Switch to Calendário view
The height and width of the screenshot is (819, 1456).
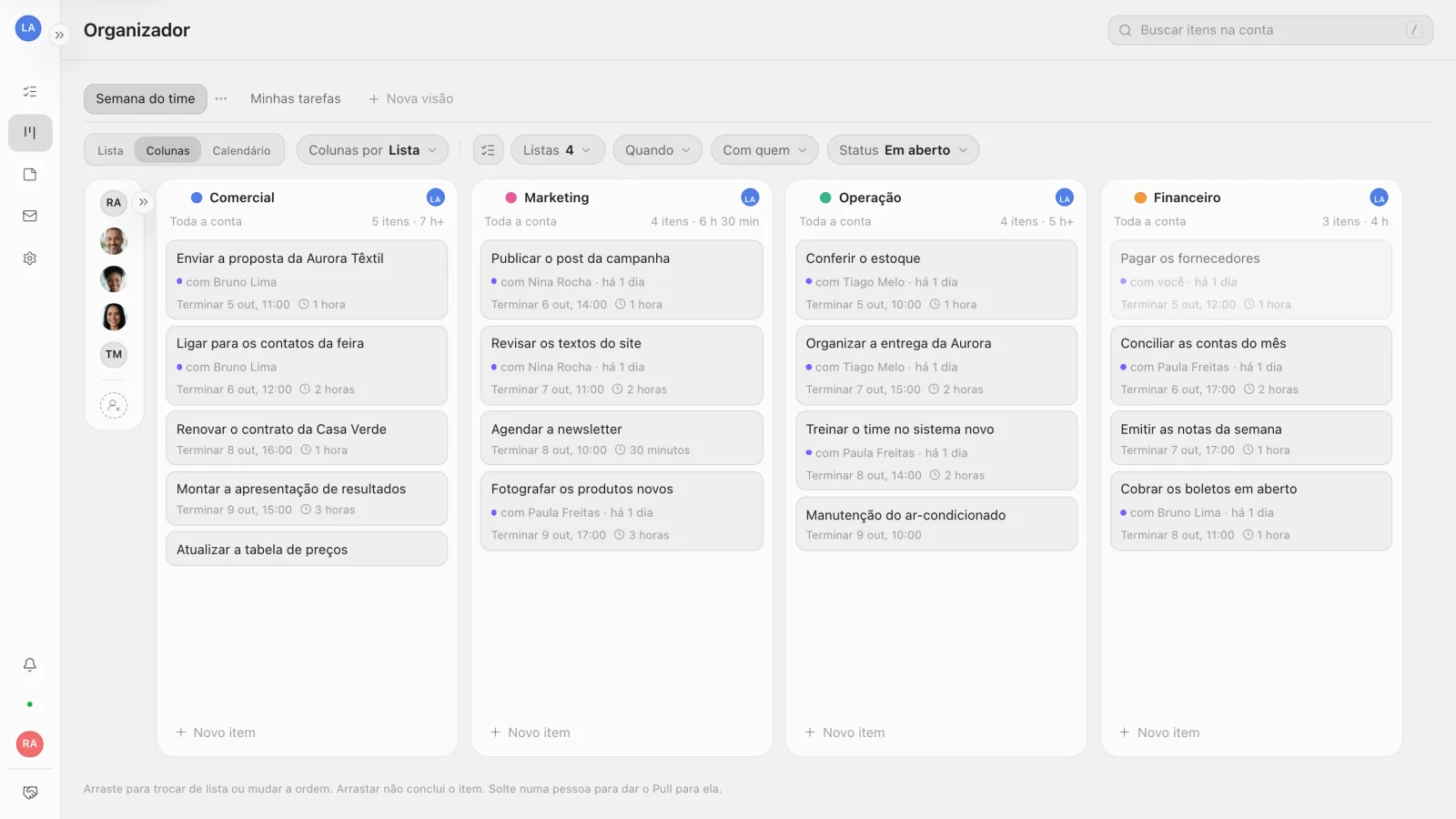point(241,151)
